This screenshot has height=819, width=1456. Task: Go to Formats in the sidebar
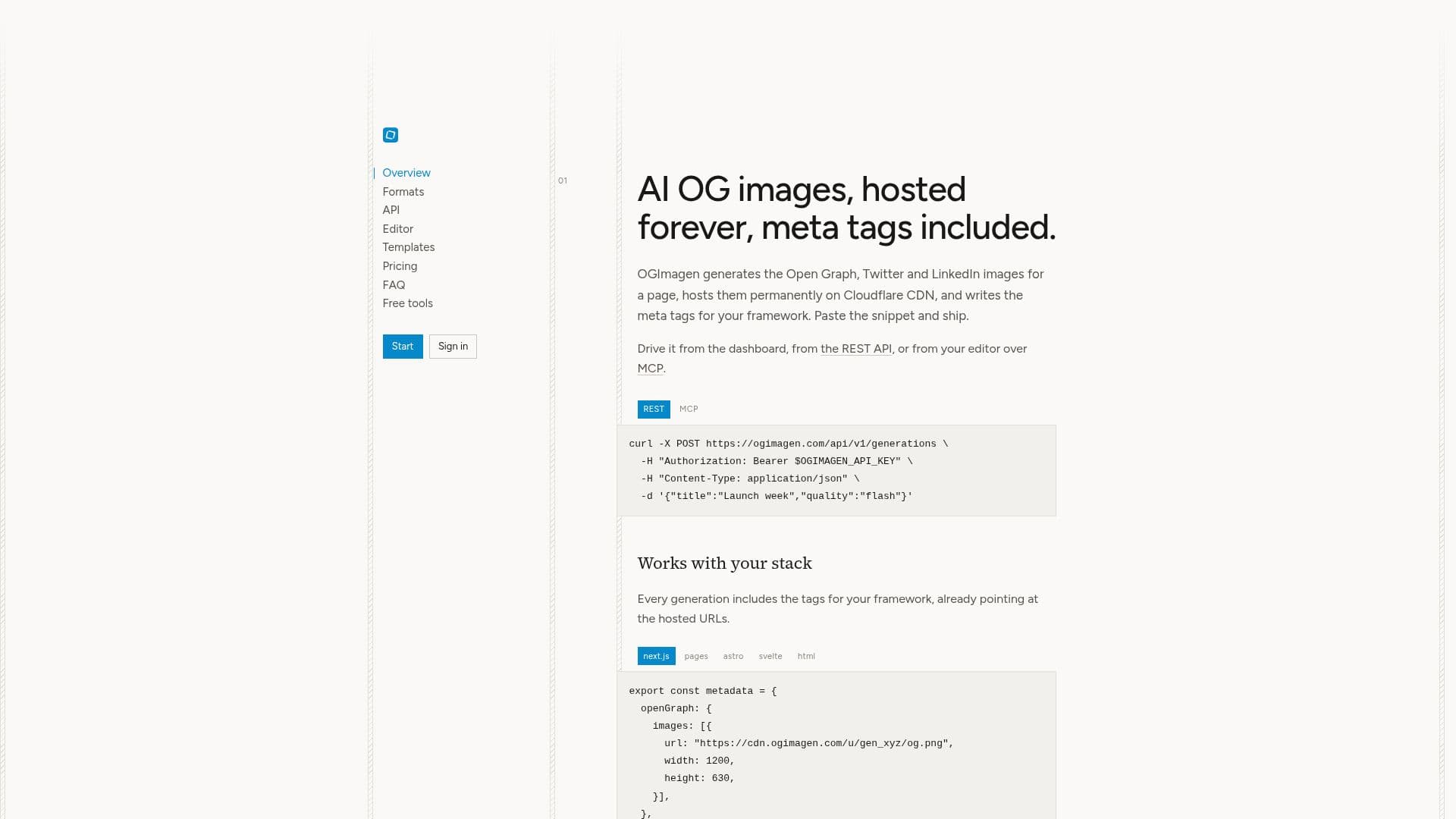[x=403, y=192]
